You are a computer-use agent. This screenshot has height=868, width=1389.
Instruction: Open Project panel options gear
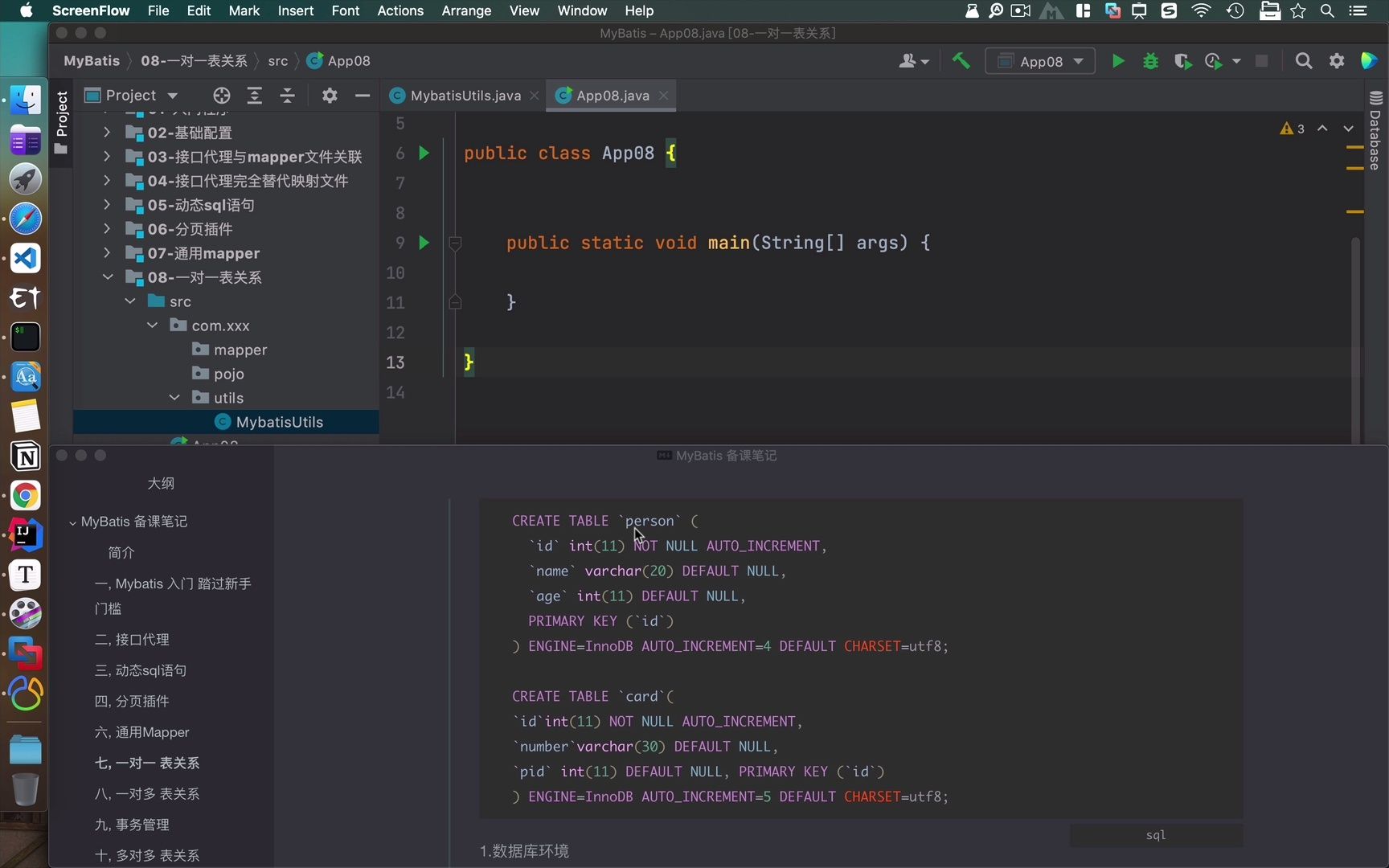[330, 96]
